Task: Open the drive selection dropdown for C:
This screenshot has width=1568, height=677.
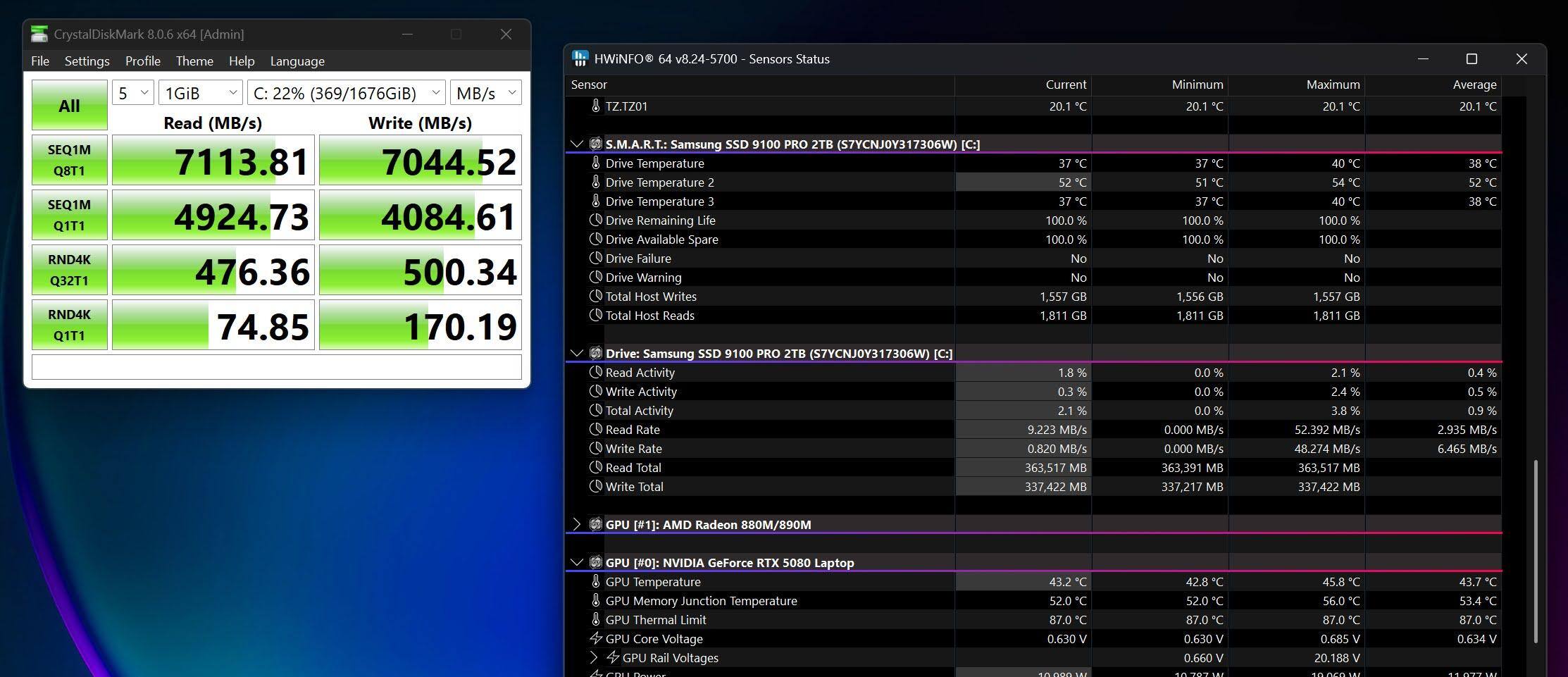Action: pos(346,93)
